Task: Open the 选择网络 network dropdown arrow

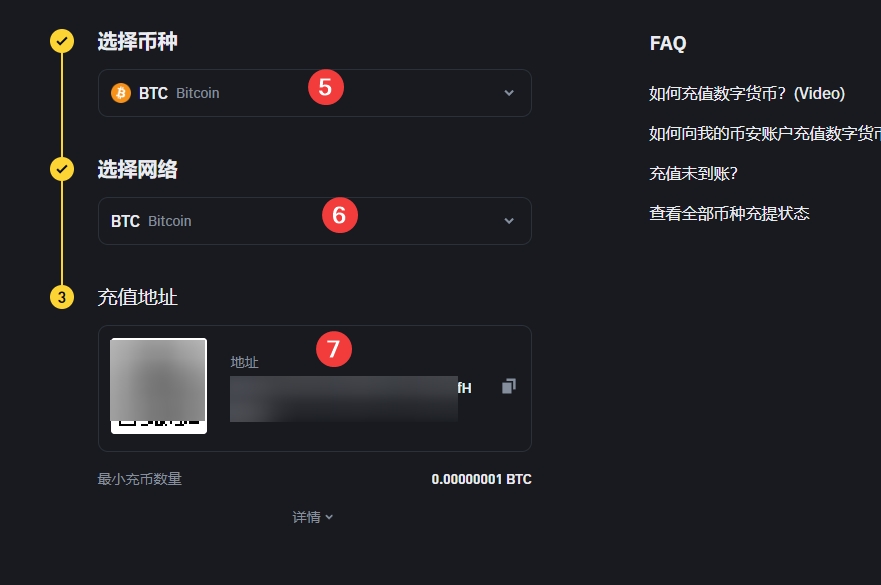Action: pos(509,221)
